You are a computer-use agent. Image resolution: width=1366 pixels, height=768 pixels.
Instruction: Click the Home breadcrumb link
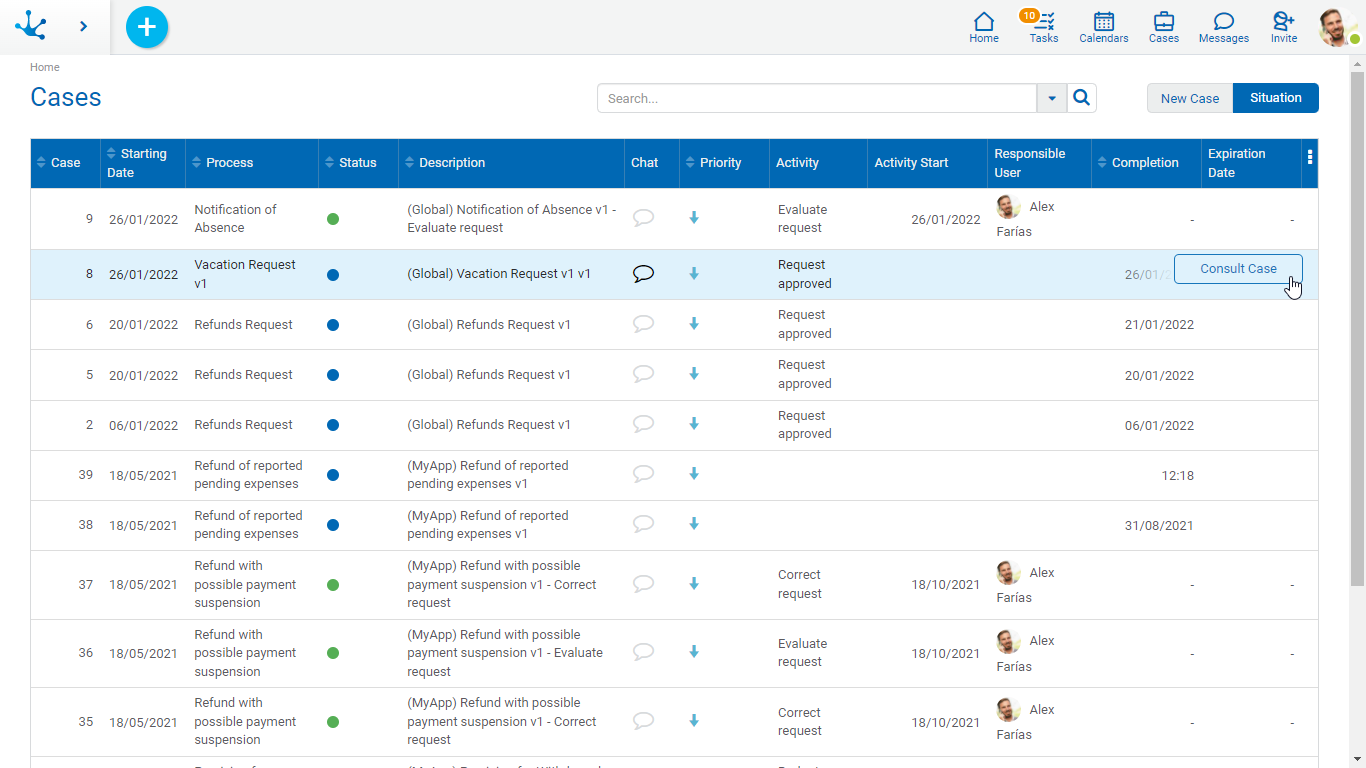(x=45, y=67)
